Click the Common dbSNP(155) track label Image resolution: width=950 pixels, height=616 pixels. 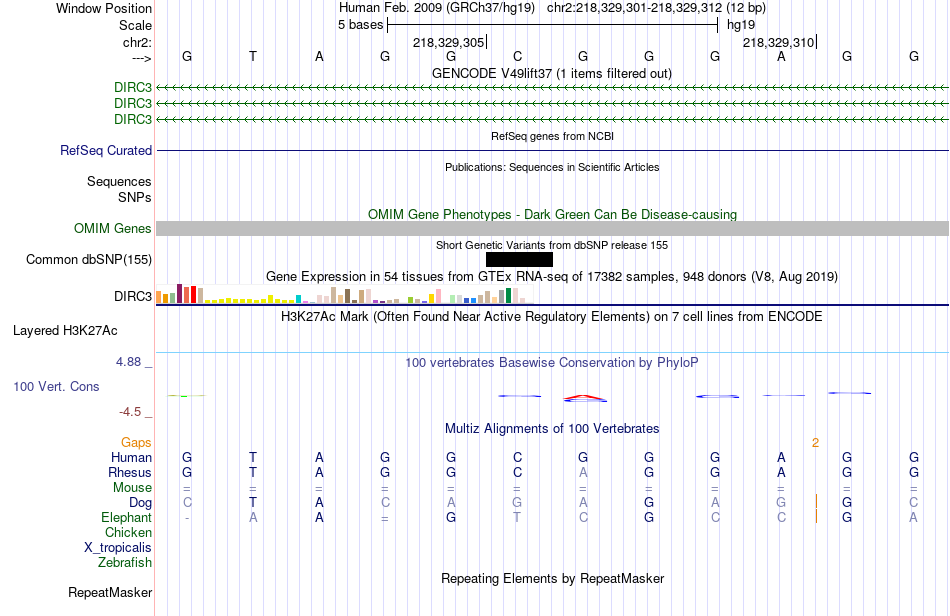(x=89, y=259)
